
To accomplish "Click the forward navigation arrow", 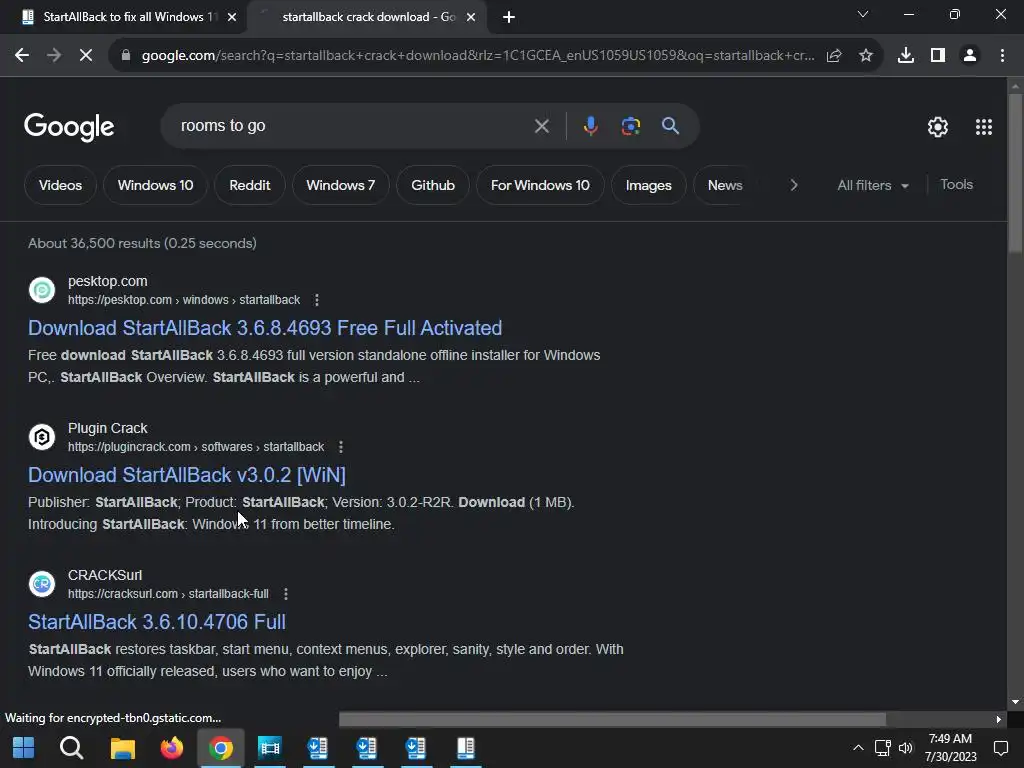I will [54, 56].
